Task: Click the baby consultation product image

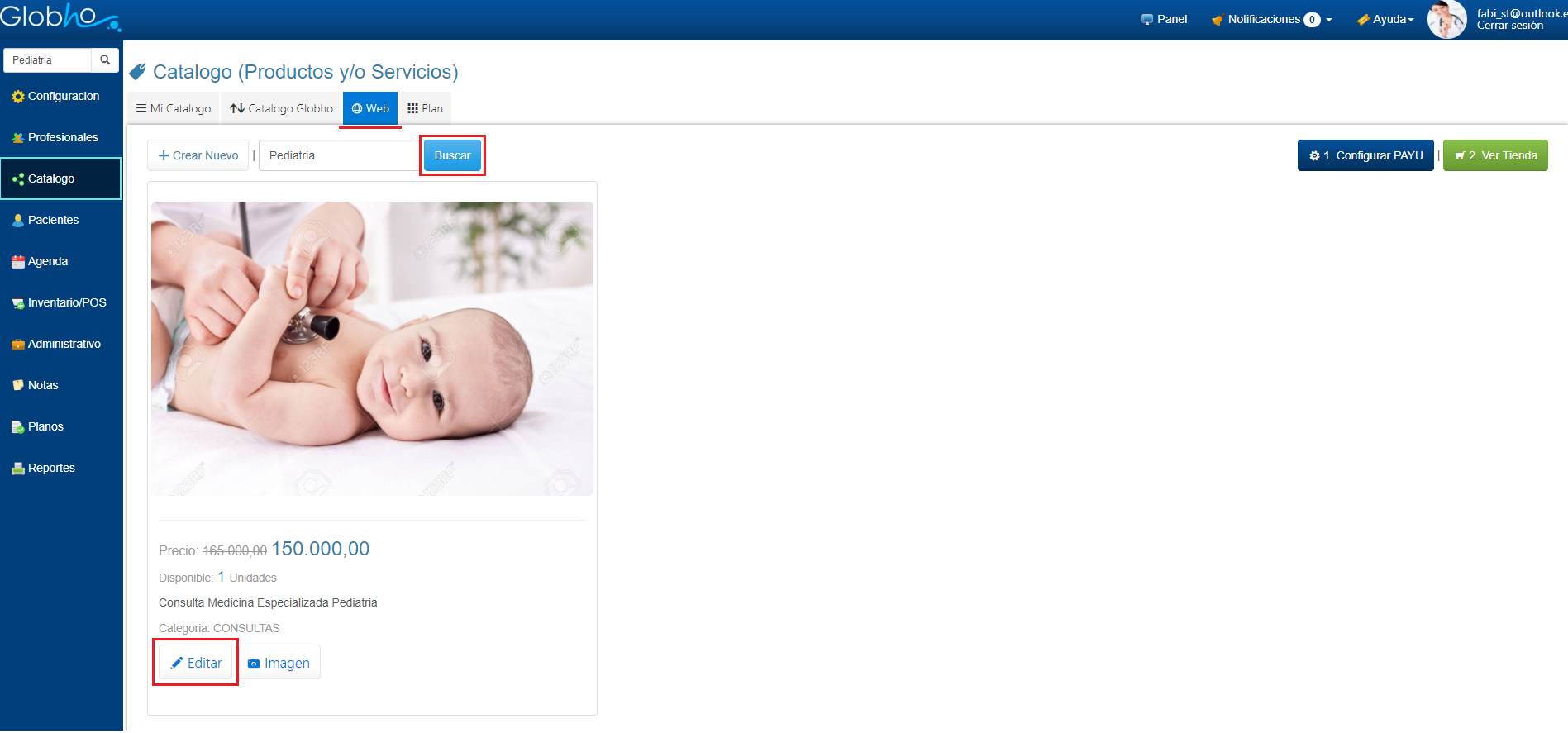Action: (372, 349)
